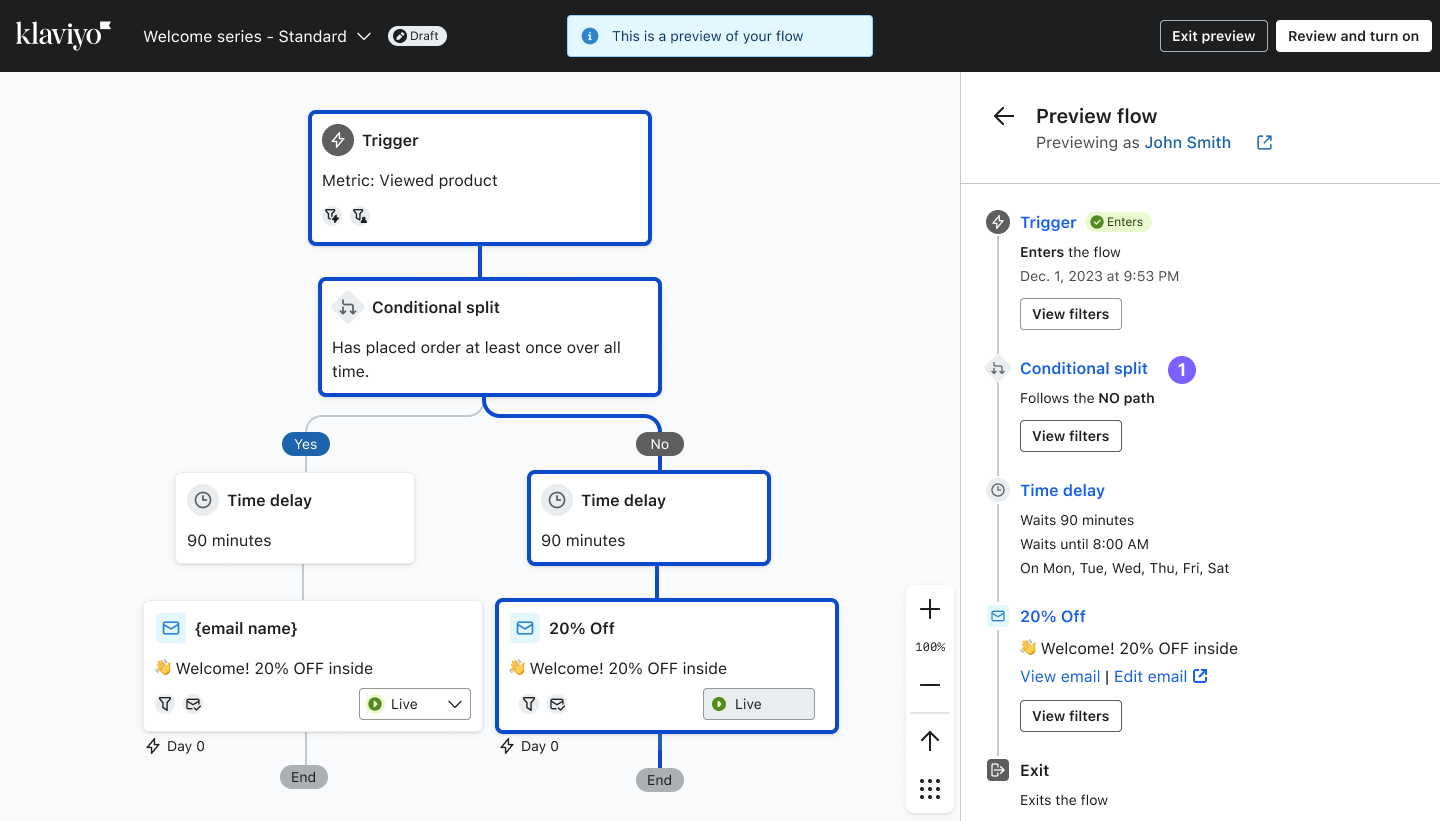Open John Smith profile external link icon

1264,142
